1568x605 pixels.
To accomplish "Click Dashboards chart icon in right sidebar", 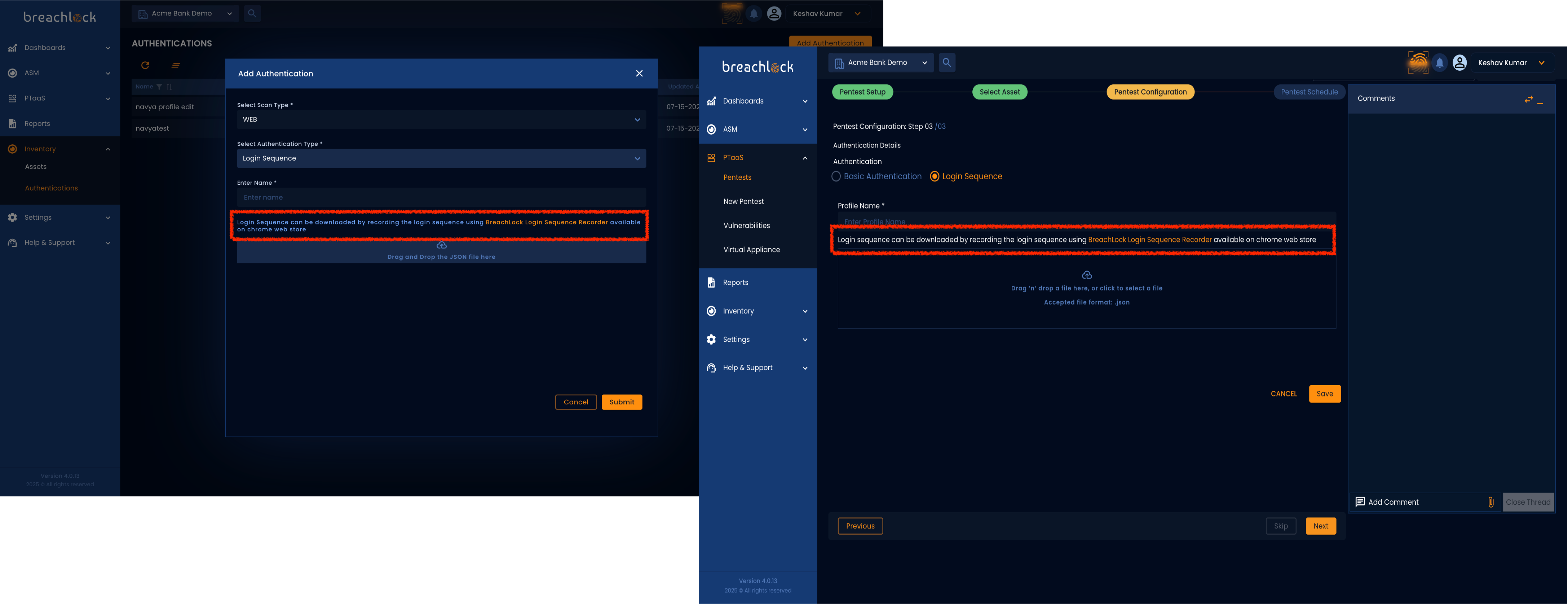I will (x=711, y=101).
